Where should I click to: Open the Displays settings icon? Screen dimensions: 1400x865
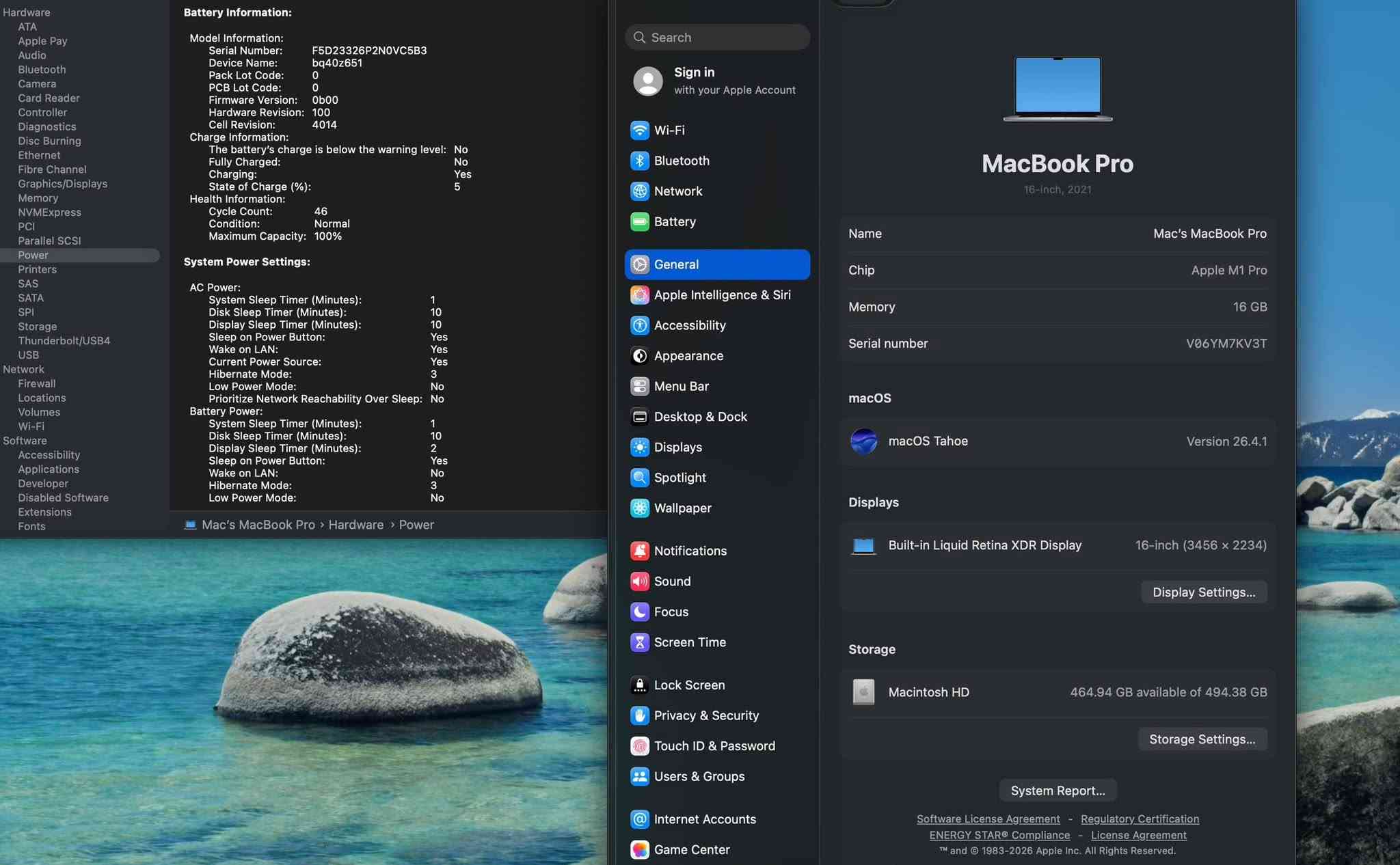(639, 447)
